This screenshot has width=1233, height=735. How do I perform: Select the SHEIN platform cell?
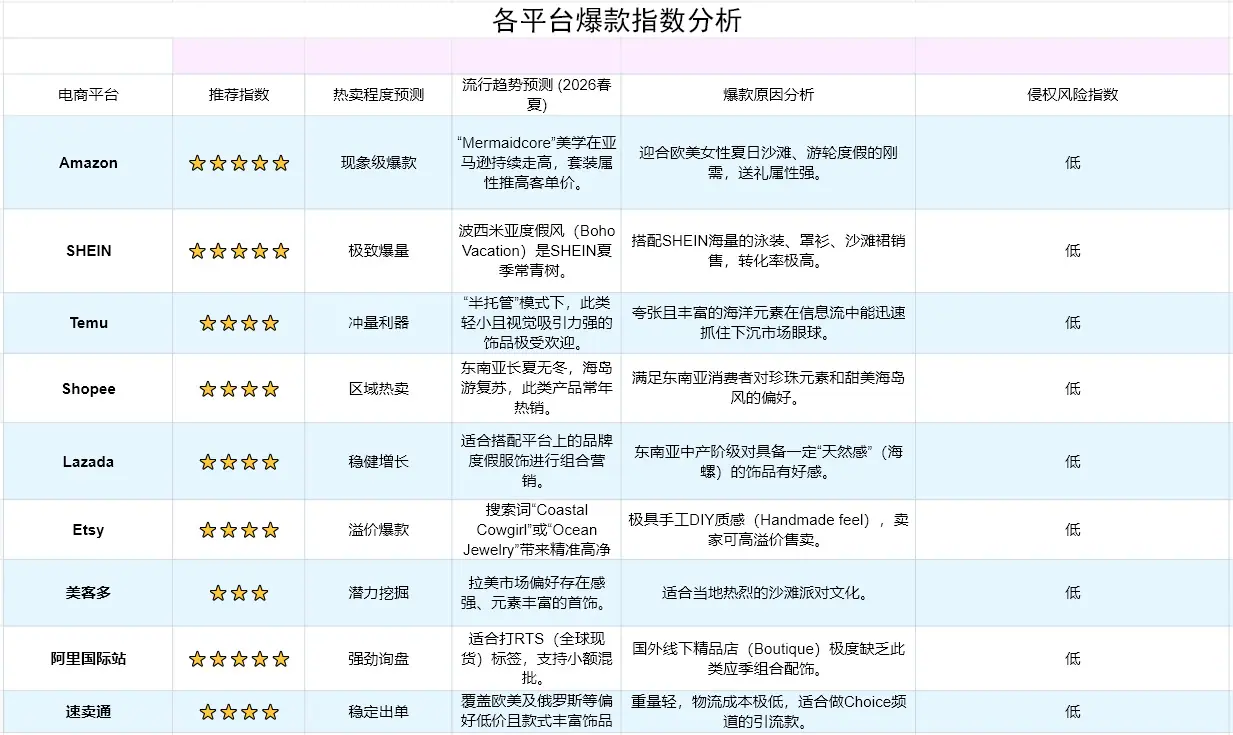[88, 251]
